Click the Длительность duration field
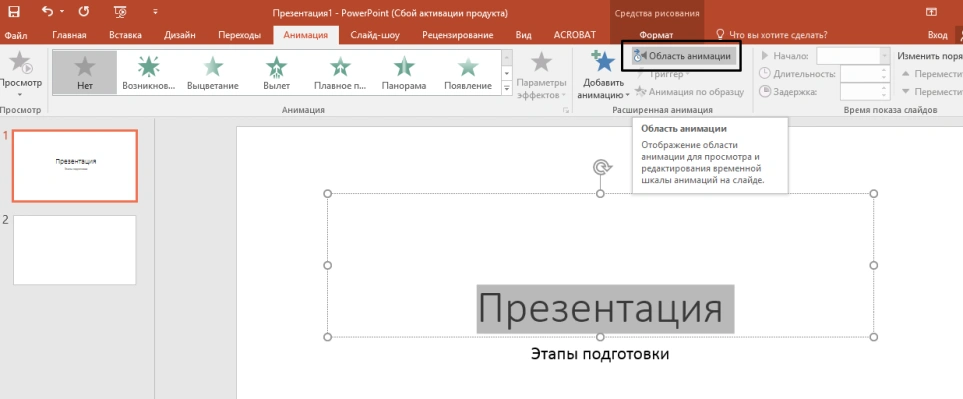963x399 pixels. pos(860,74)
